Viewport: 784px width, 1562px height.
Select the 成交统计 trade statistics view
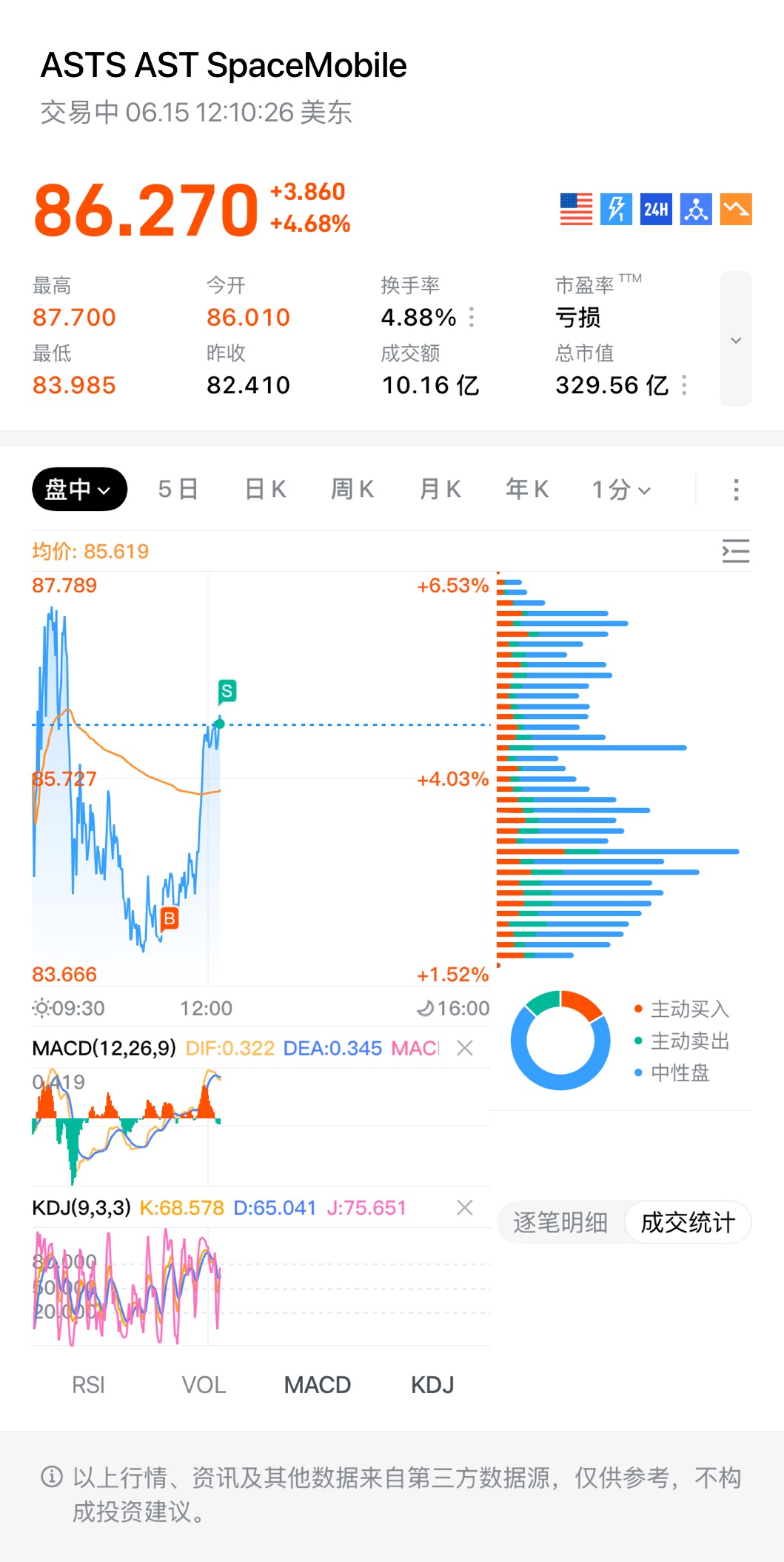688,1222
